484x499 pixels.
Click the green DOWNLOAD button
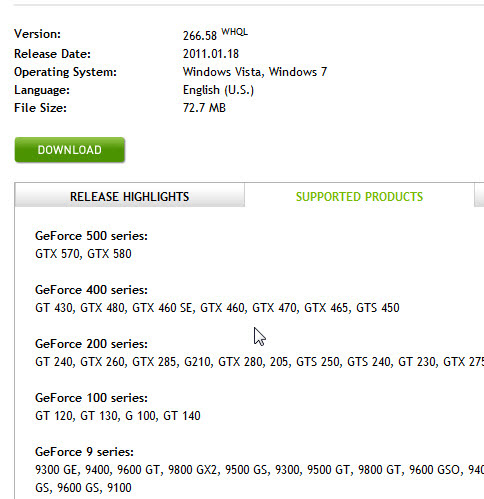point(70,150)
